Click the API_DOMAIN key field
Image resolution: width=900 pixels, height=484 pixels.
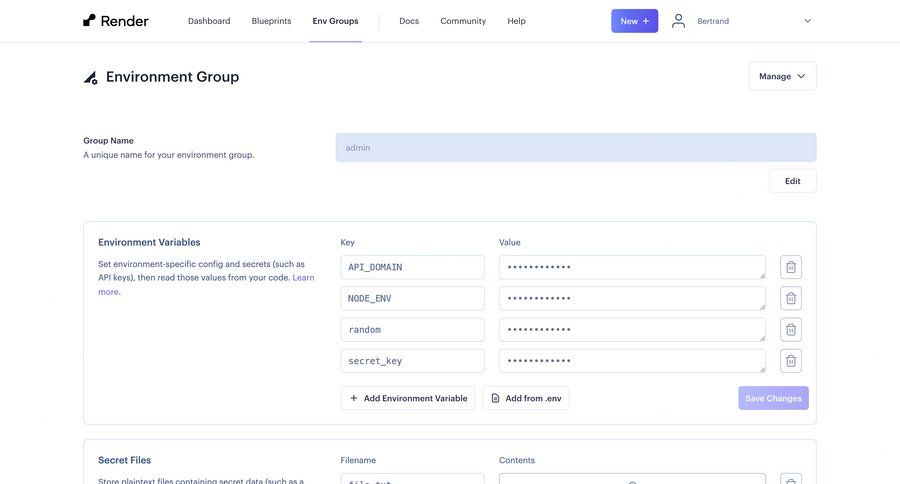point(412,267)
